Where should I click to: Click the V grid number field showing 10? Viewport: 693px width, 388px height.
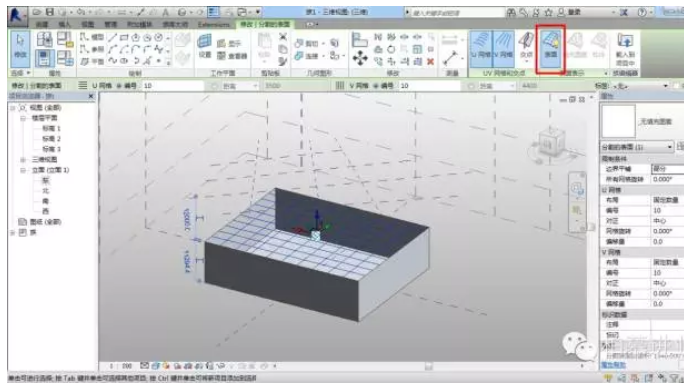tap(429, 86)
